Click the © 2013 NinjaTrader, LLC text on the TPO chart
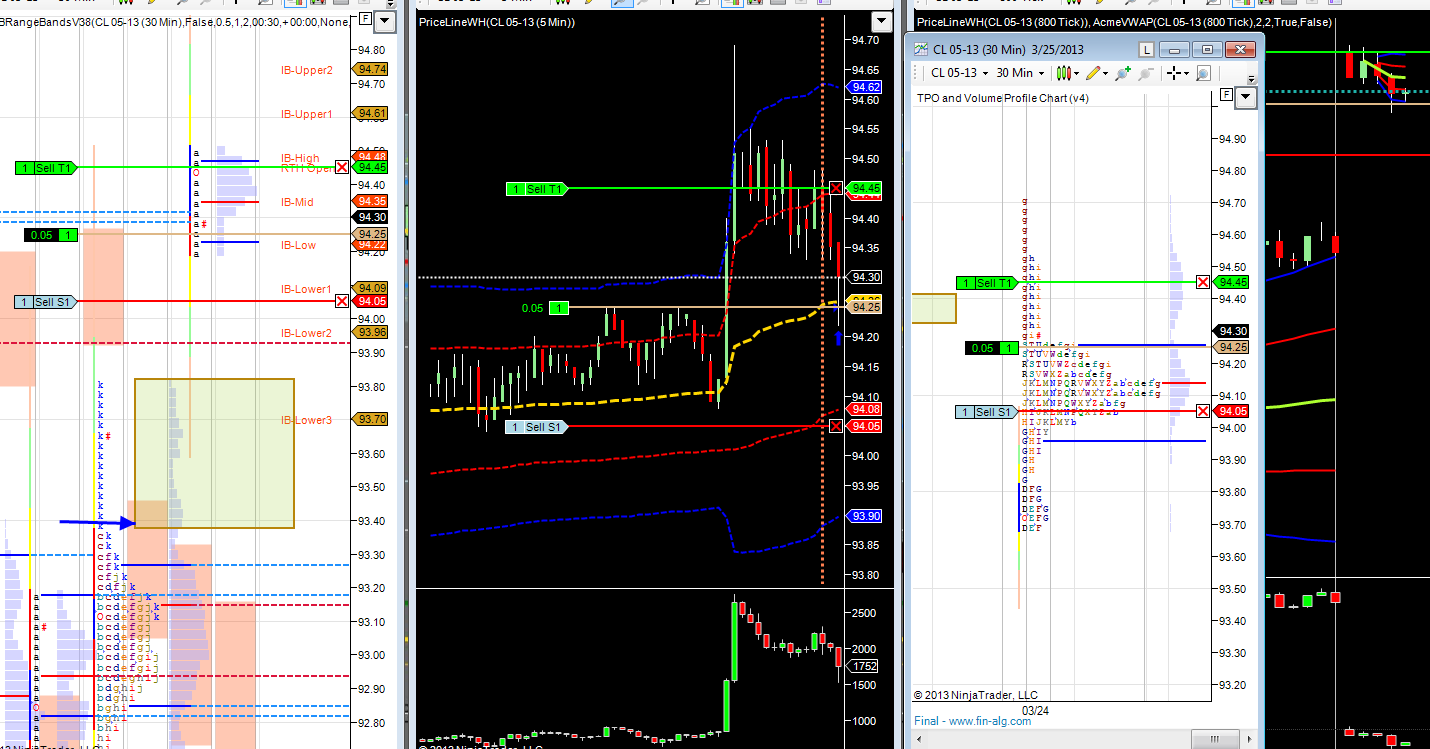This screenshot has height=749, width=1430. coord(976,695)
